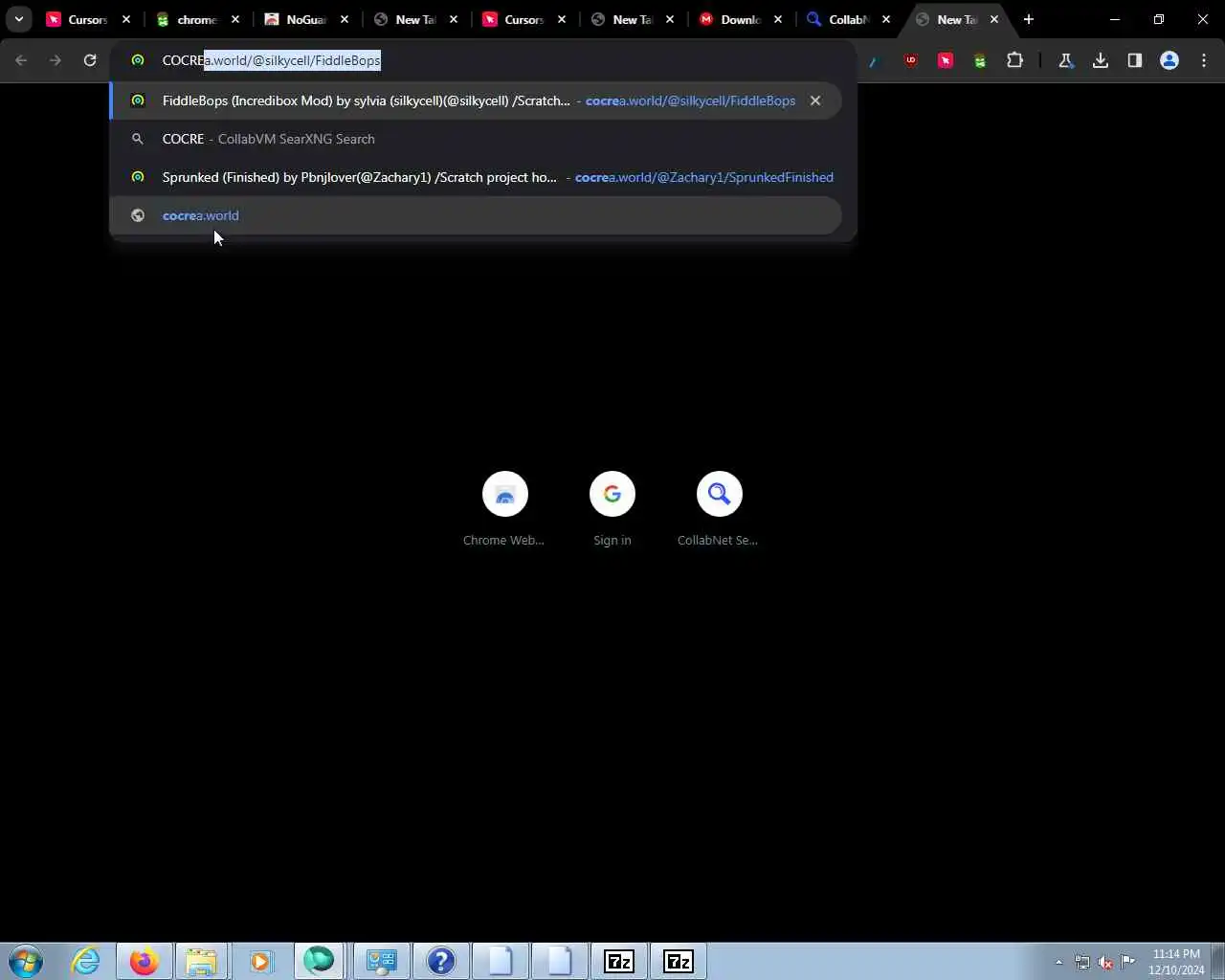
Task: Select the Sprunked (Finished) suggestion
Action: [476, 177]
